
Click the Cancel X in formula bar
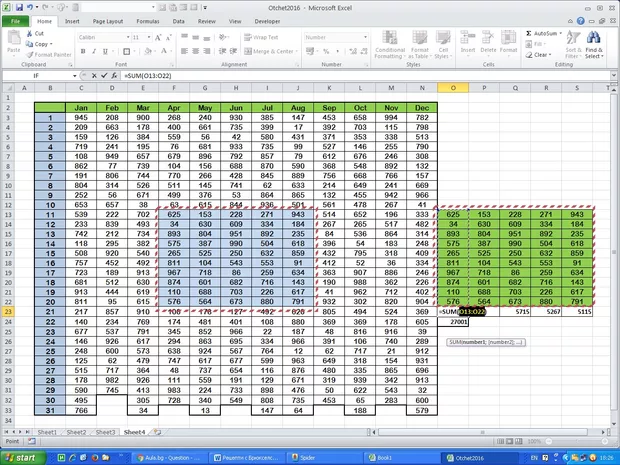(x=94, y=76)
